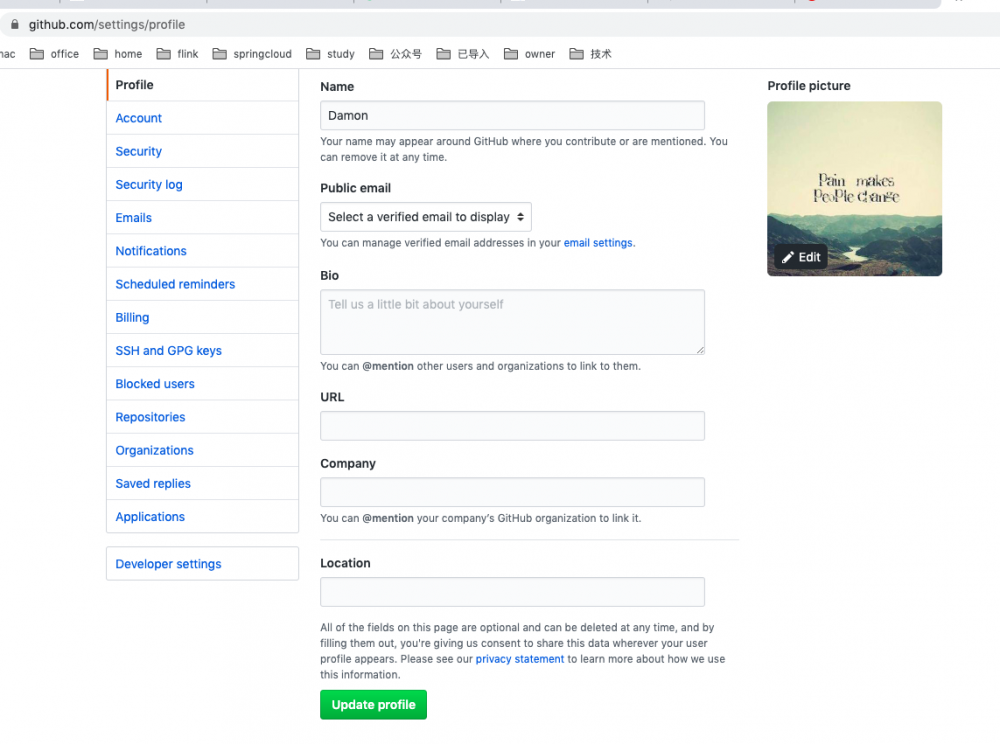Image resolution: width=1000 pixels, height=744 pixels.
Task: Go to Applications settings
Action: (x=203, y=516)
